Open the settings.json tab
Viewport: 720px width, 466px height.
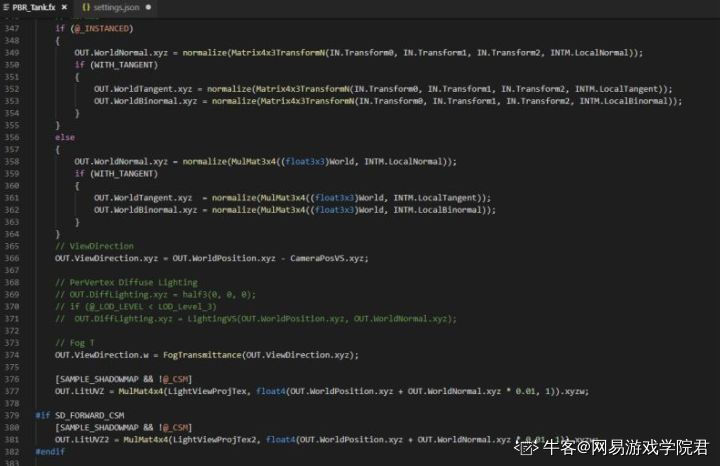(x=117, y=7)
